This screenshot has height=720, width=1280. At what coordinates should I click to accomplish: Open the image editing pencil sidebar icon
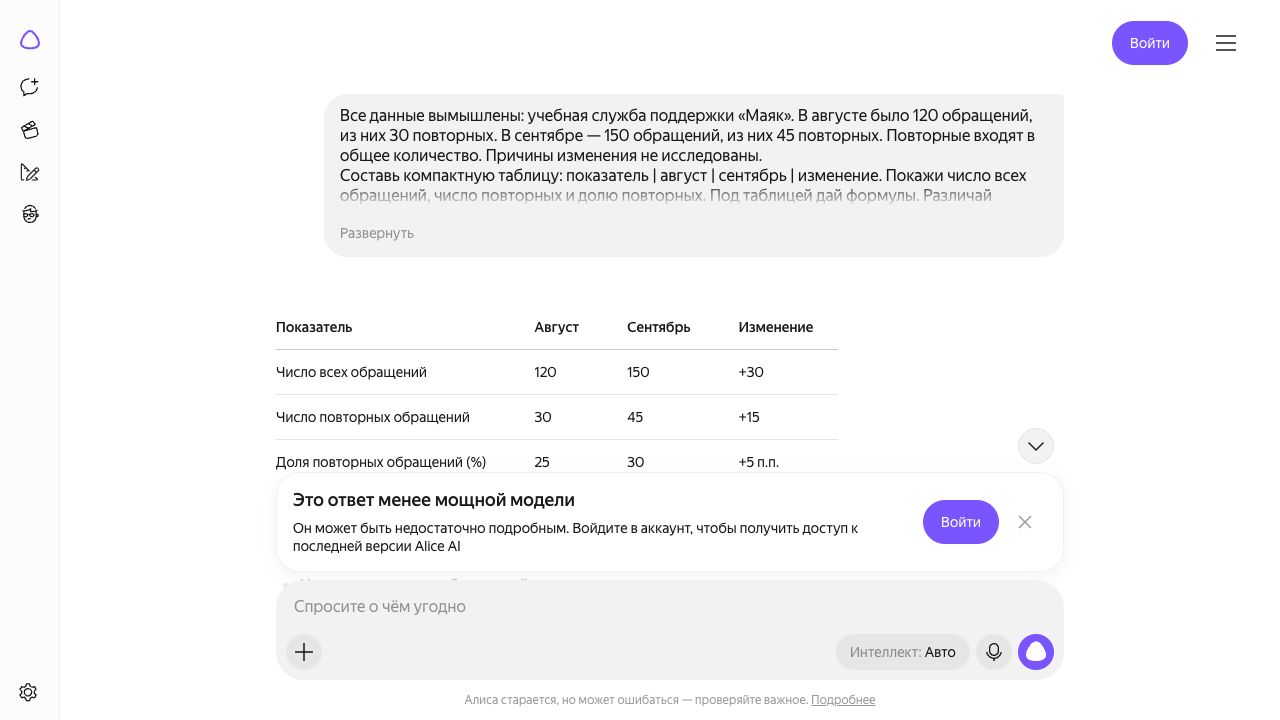30,173
